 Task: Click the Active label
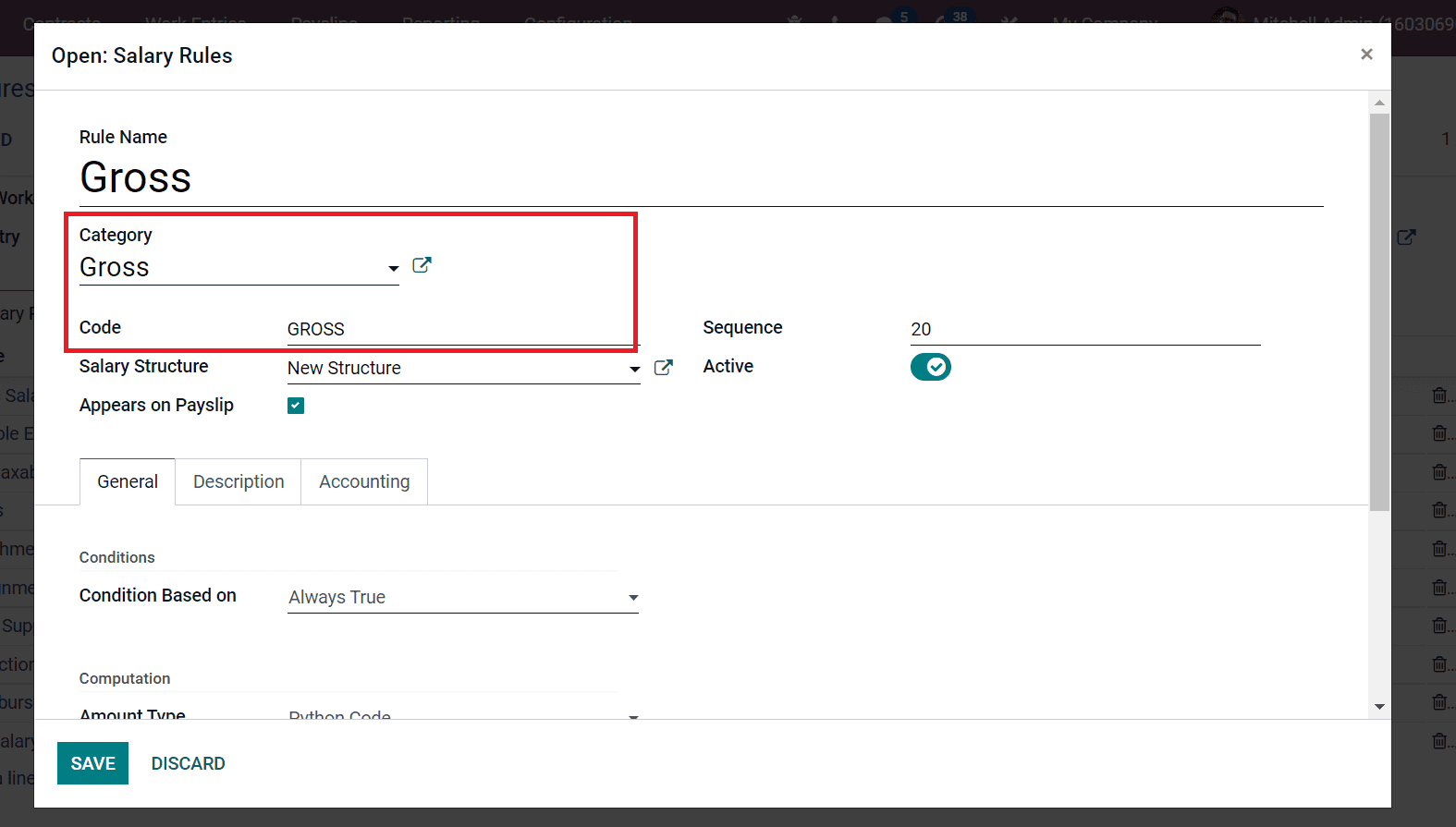(728, 366)
